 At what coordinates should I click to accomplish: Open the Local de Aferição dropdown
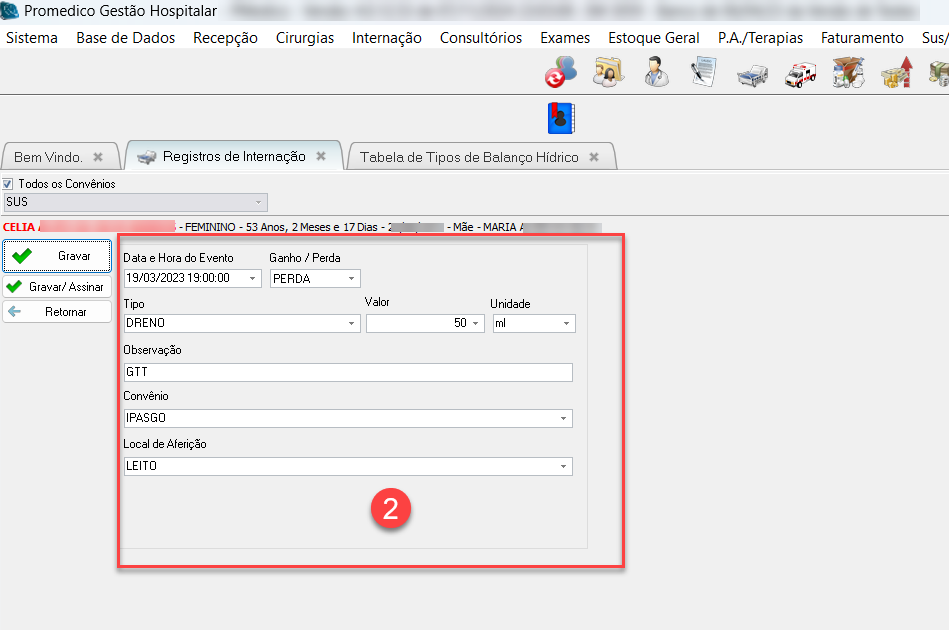pos(563,467)
